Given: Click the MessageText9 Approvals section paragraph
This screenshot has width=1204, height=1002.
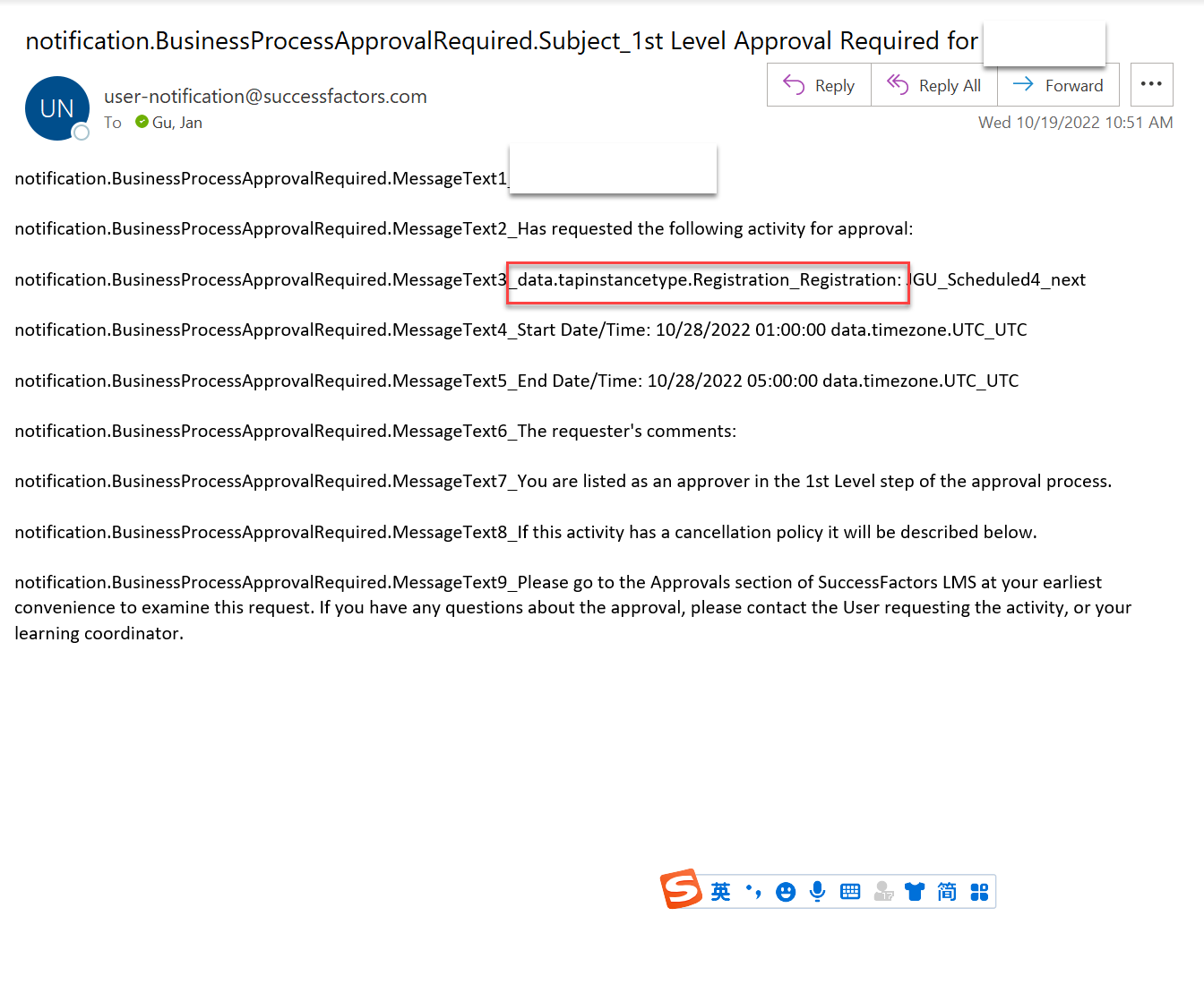Looking at the screenshot, I should (573, 608).
